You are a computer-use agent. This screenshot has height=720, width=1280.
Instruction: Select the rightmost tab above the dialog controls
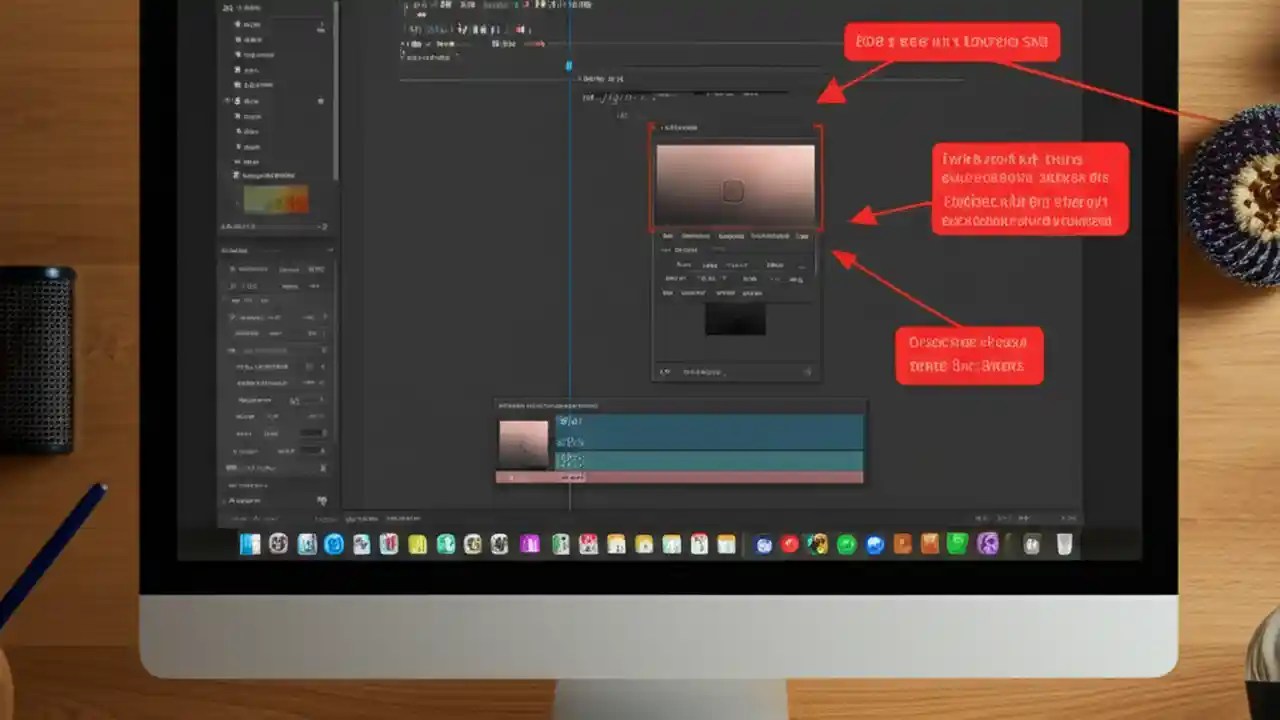803,236
